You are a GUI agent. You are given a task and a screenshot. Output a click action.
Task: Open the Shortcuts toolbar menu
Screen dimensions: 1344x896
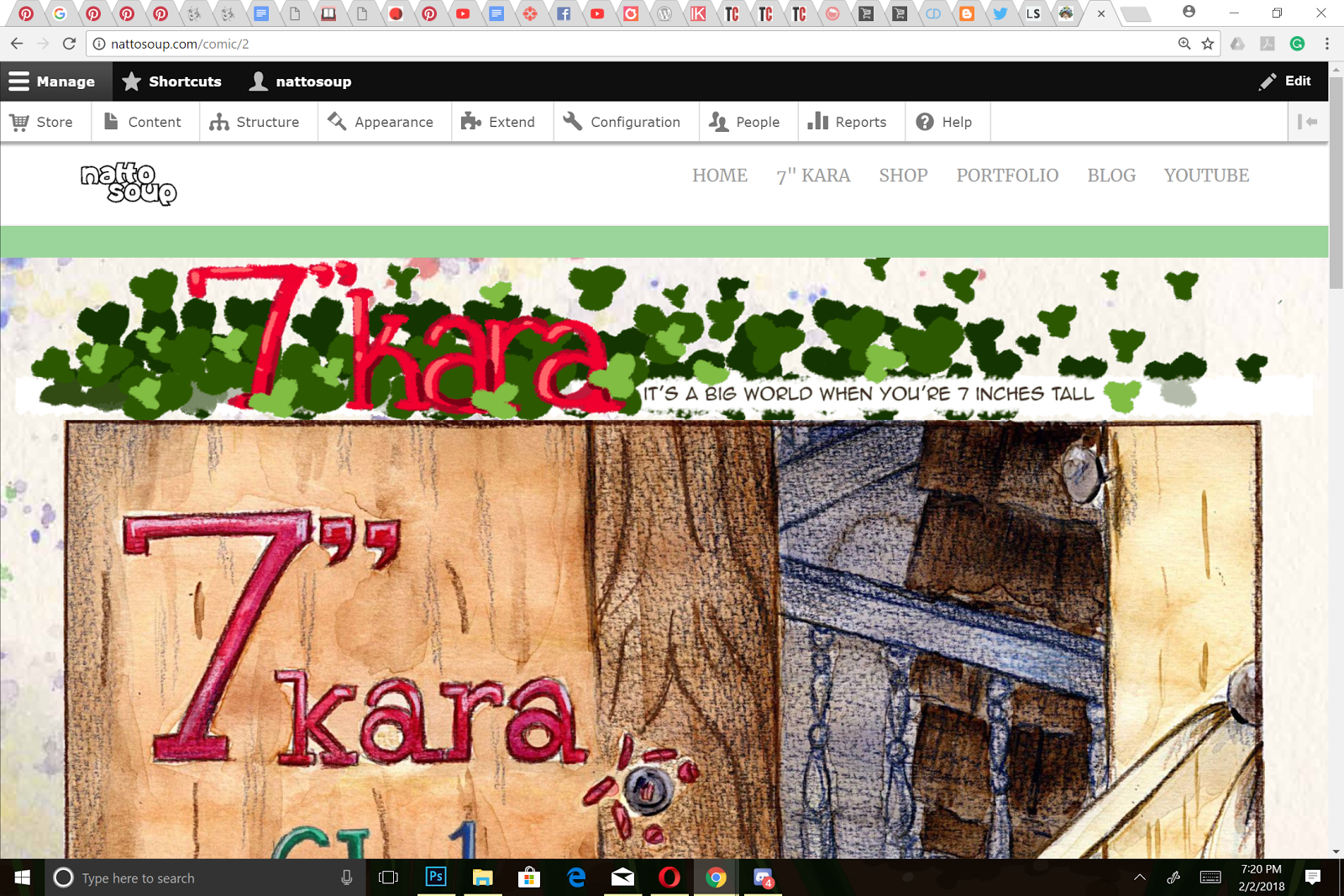click(172, 81)
